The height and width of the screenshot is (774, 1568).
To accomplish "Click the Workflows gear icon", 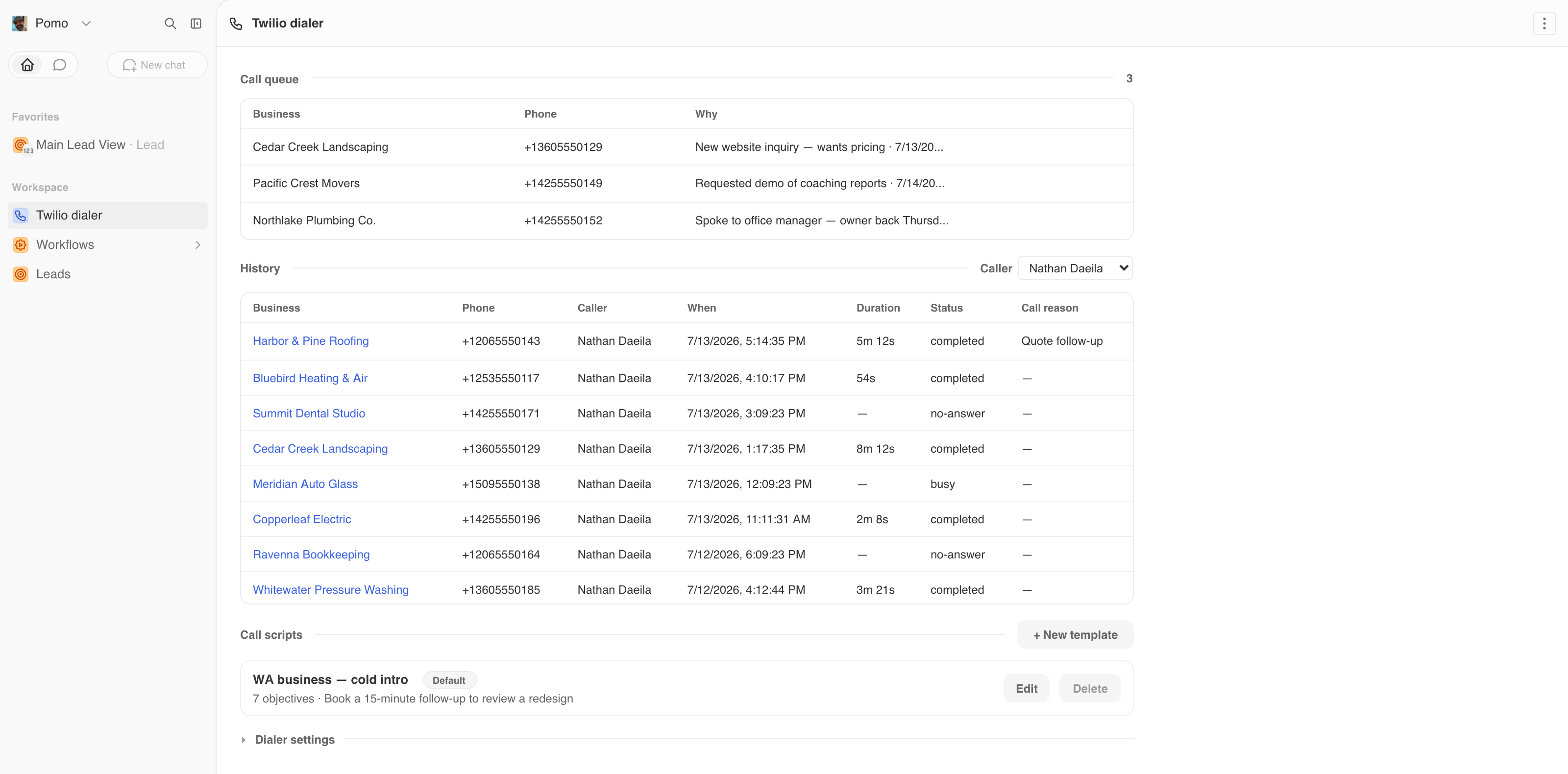I will [21, 244].
